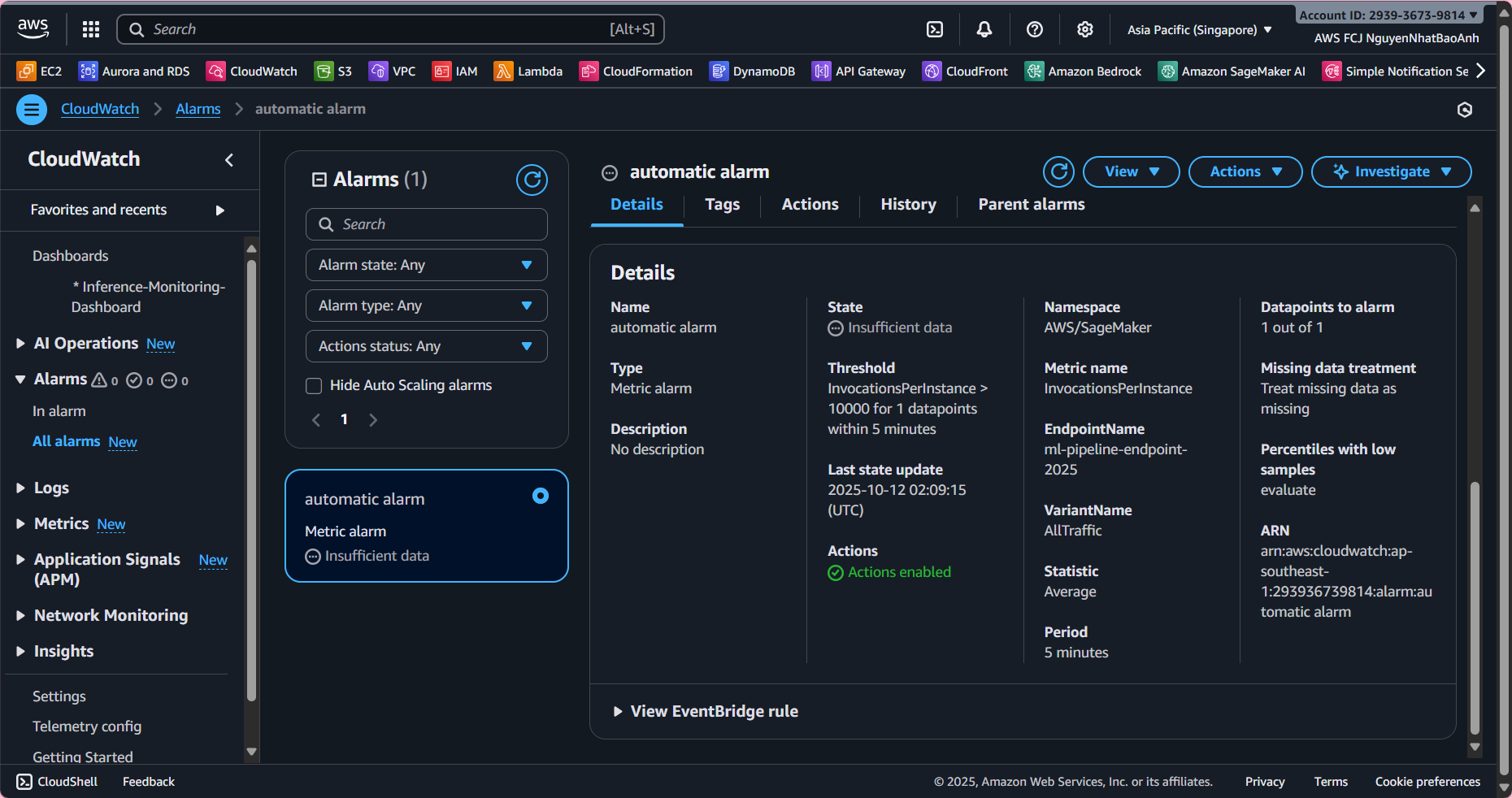Switch to Parent alarms tab
Viewport: 1512px width, 798px height.
tap(1031, 204)
